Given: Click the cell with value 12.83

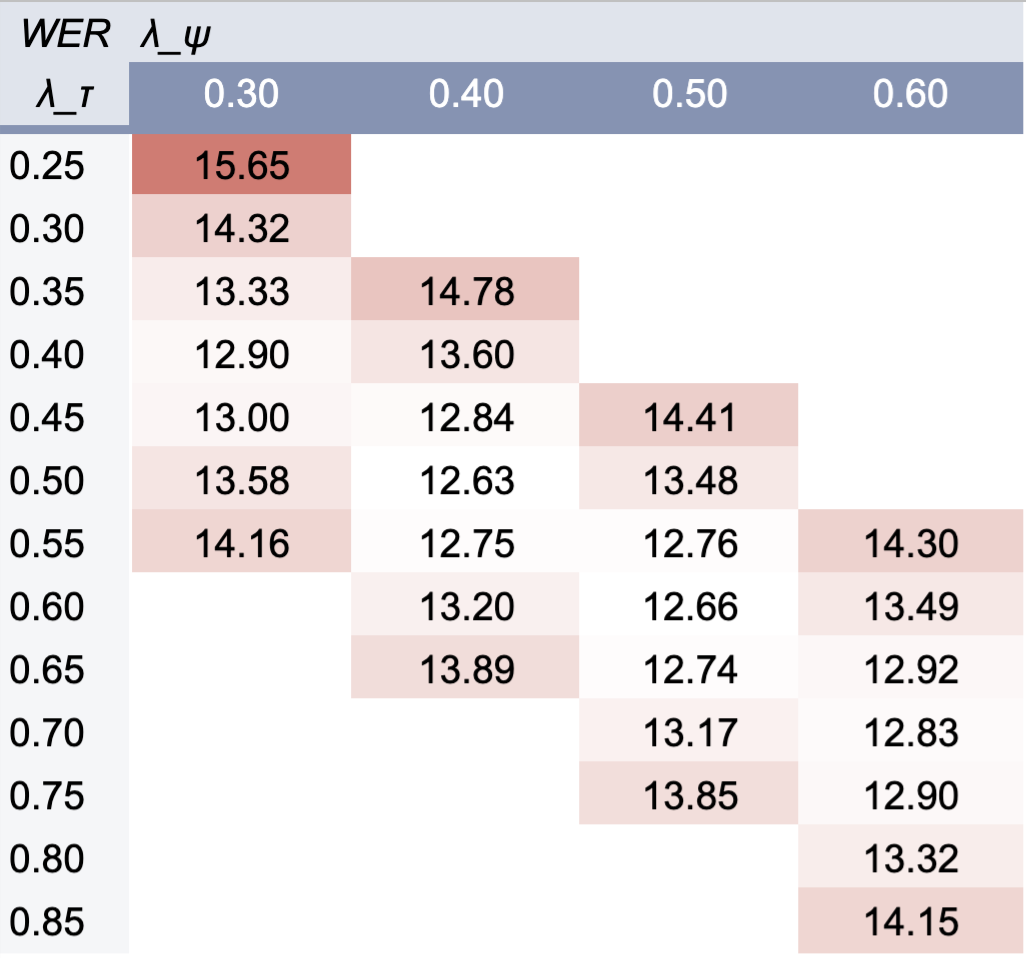Looking at the screenshot, I should coord(910,732).
